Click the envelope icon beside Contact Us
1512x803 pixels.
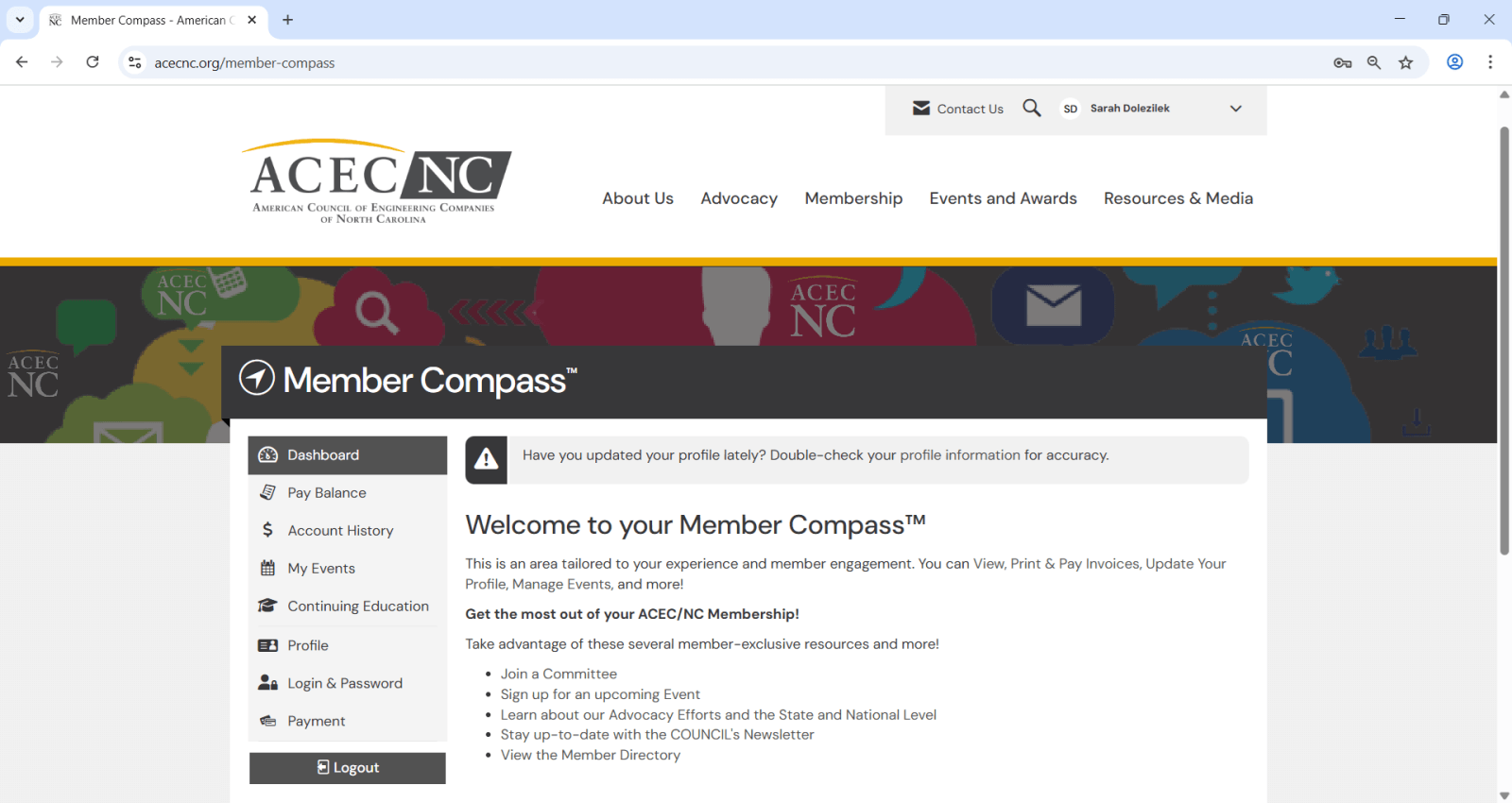(921, 109)
